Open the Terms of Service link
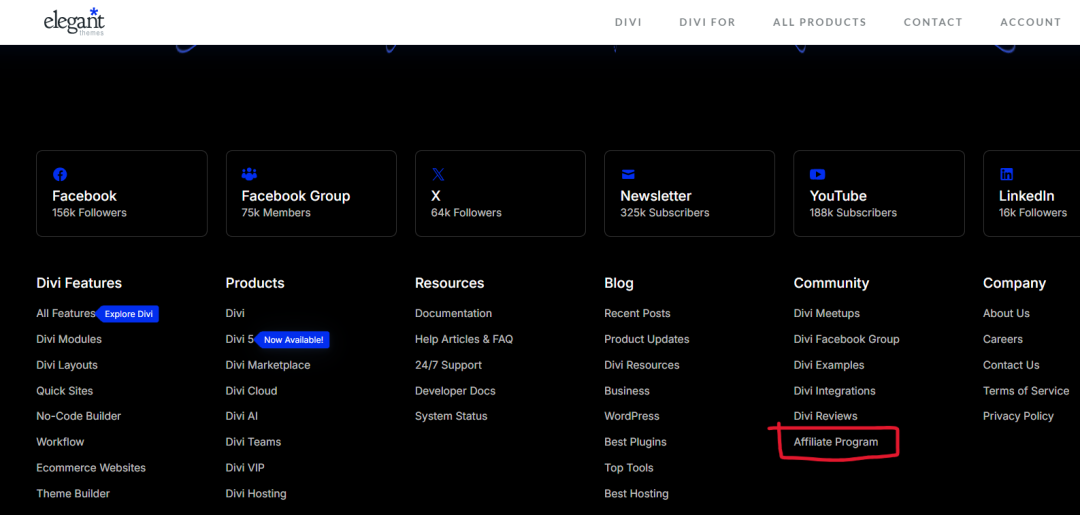 pos(1026,391)
